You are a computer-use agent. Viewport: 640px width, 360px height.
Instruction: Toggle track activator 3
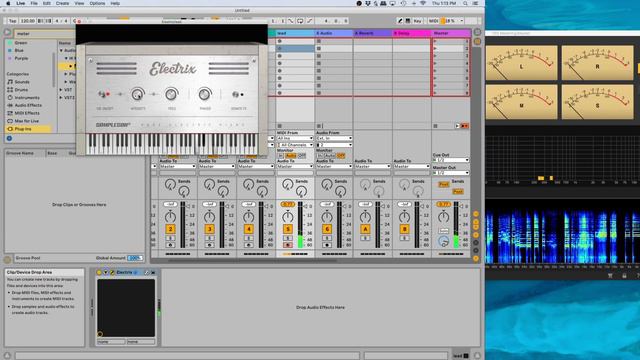tap(209, 229)
